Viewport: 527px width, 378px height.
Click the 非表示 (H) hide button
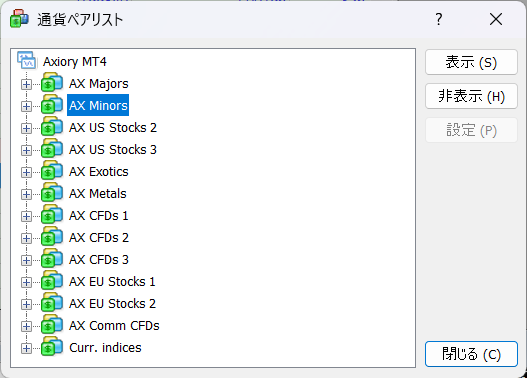point(471,96)
